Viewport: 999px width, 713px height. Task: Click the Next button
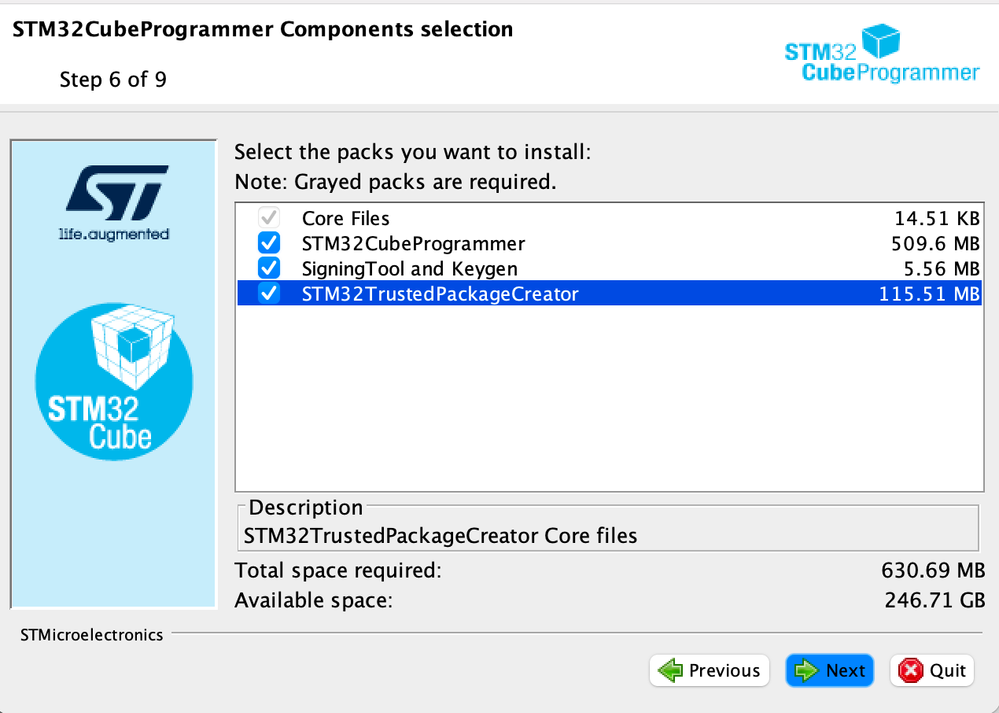[x=830, y=670]
